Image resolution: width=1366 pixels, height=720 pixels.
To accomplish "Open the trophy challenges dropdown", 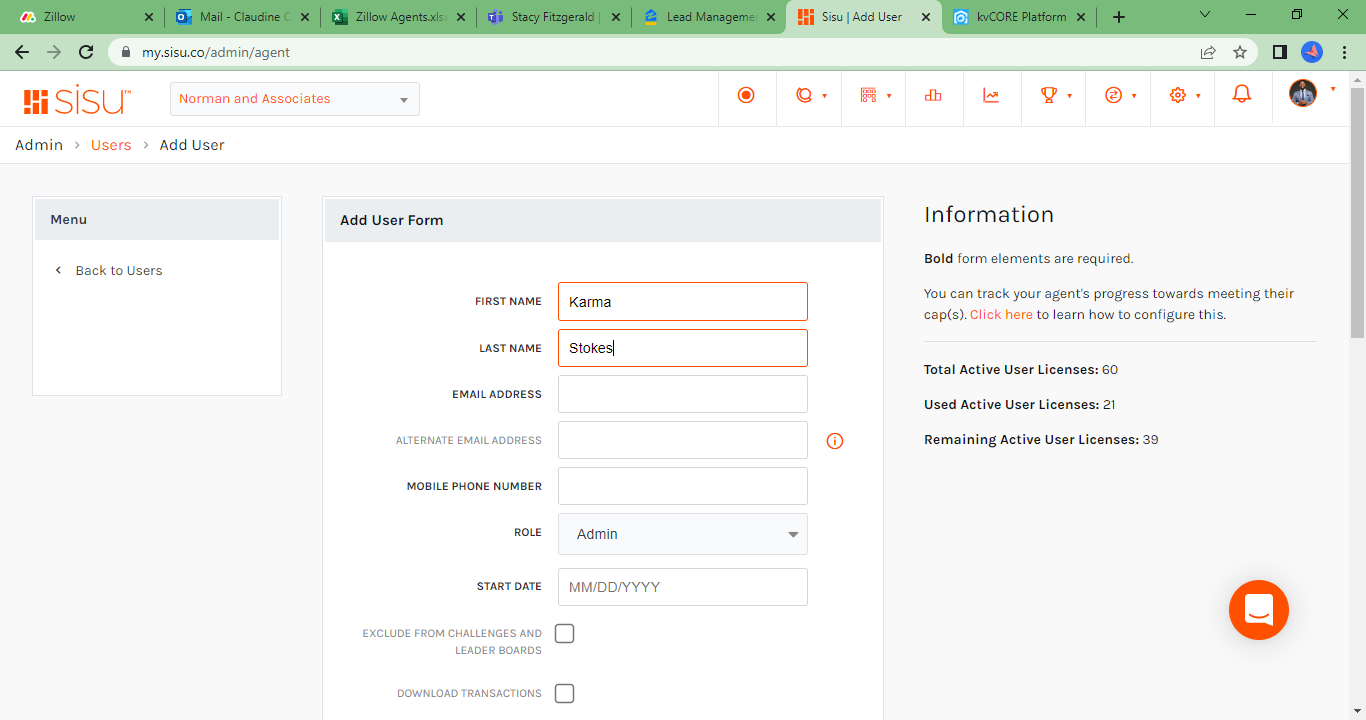I will click(x=1055, y=95).
